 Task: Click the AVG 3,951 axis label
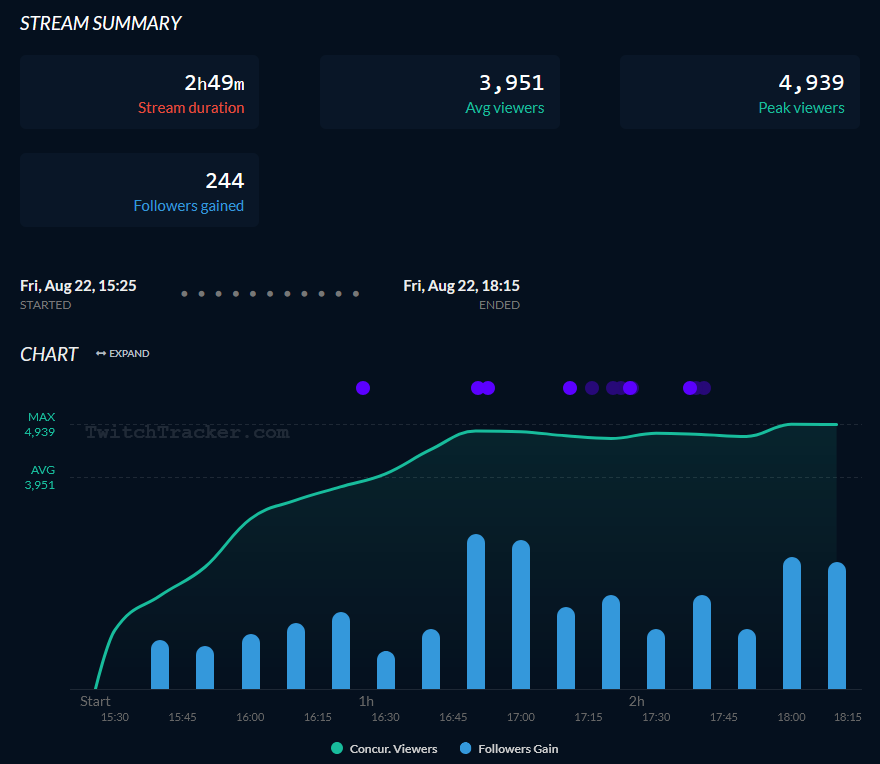coord(41,477)
